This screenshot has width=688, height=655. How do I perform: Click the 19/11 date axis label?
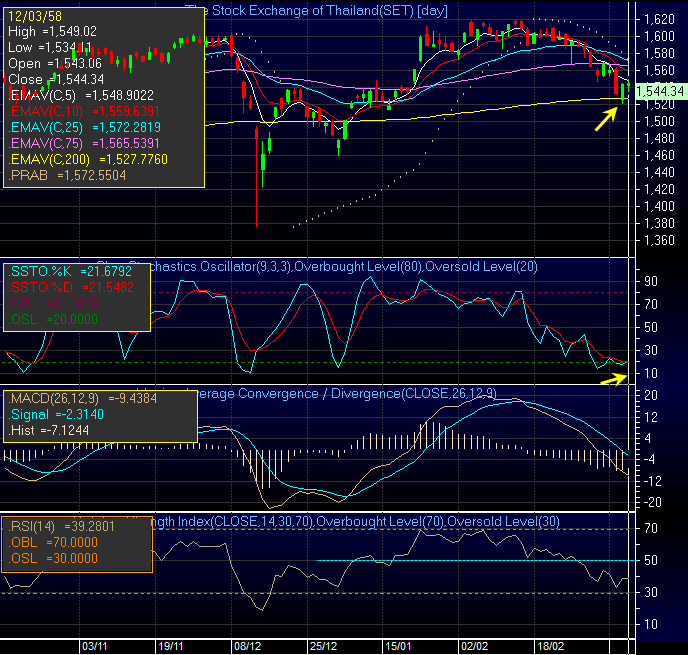click(171, 646)
